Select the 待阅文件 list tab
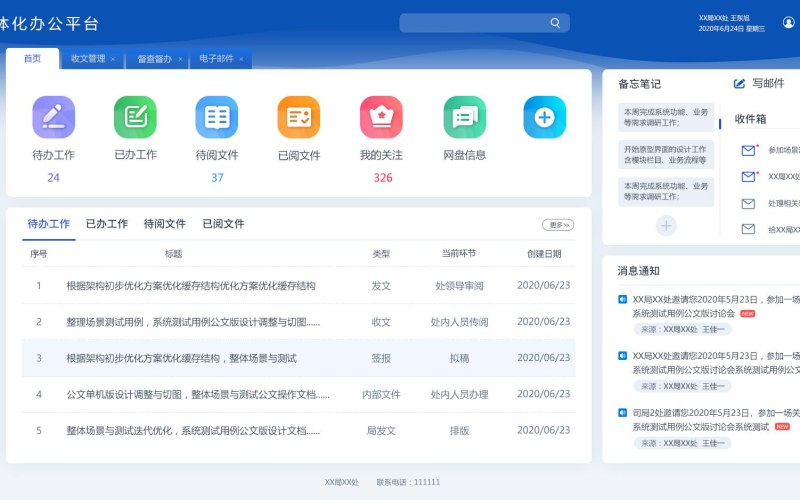Screen dimensions: 800x500 tap(165, 223)
